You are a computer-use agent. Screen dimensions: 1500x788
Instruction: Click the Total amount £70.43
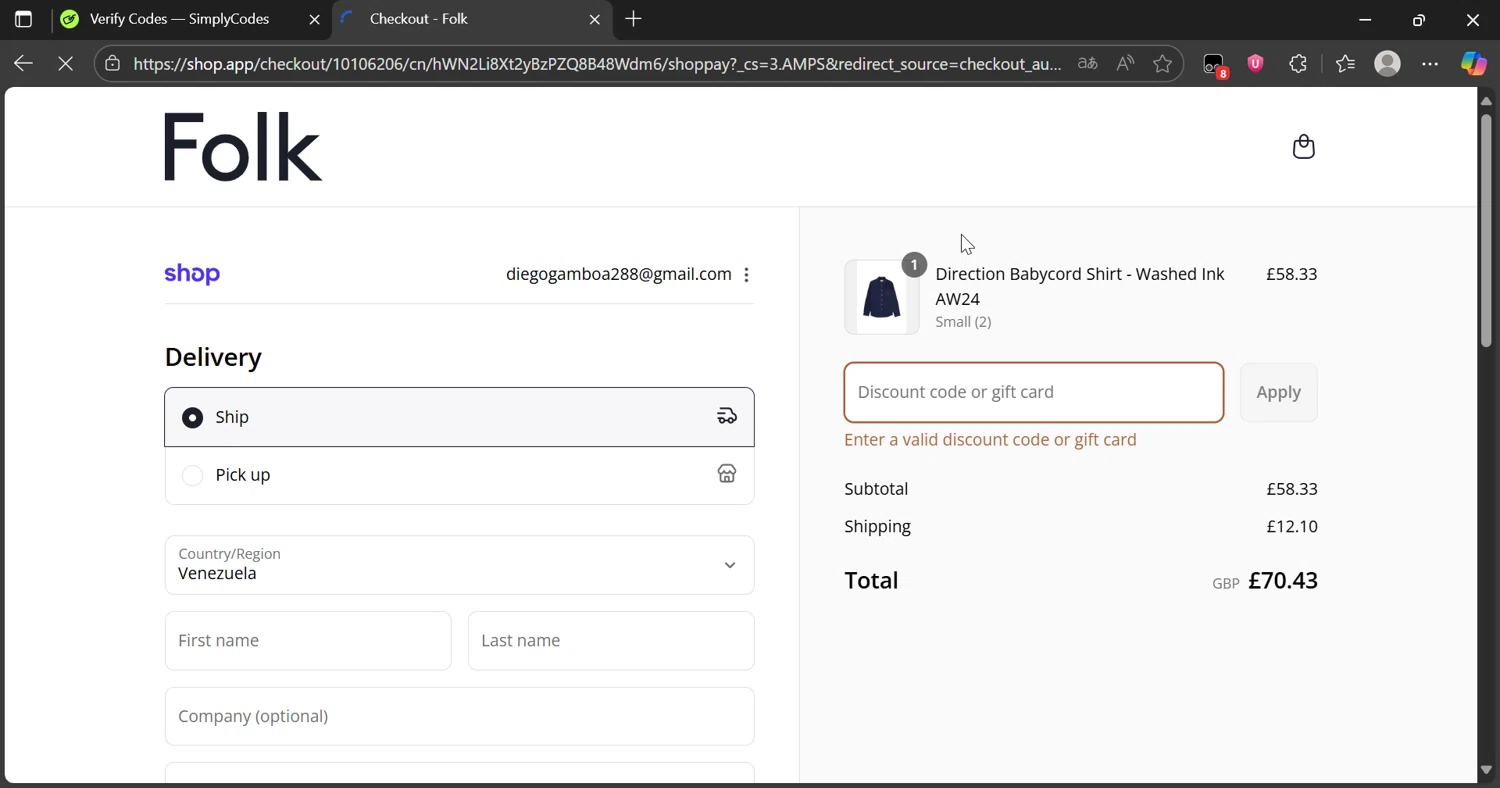click(x=1283, y=581)
